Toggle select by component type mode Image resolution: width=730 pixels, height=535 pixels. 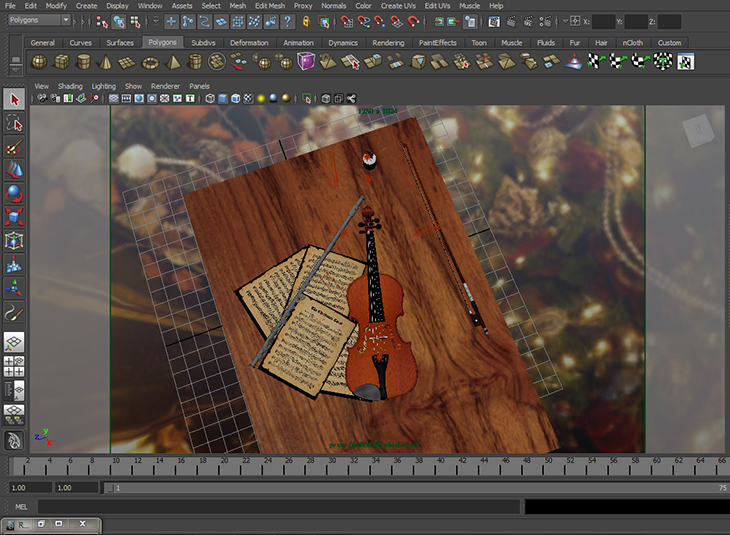pyautogui.click(x=135, y=21)
